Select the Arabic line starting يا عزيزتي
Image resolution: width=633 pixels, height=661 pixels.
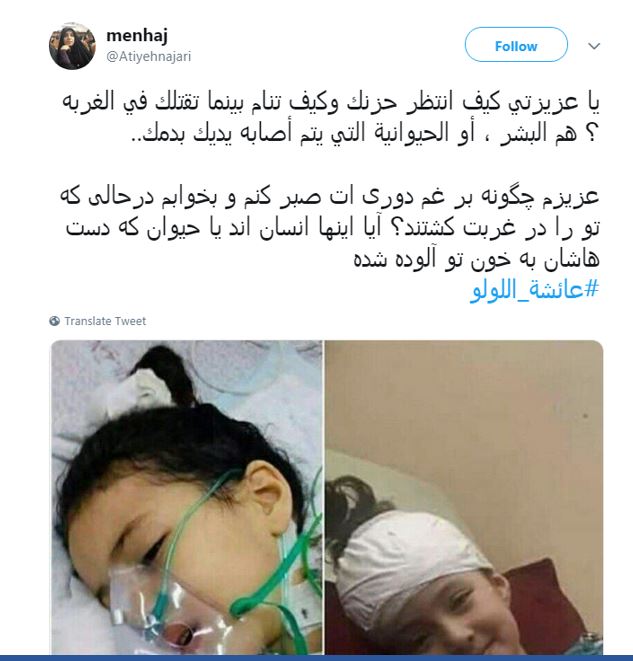(331, 102)
